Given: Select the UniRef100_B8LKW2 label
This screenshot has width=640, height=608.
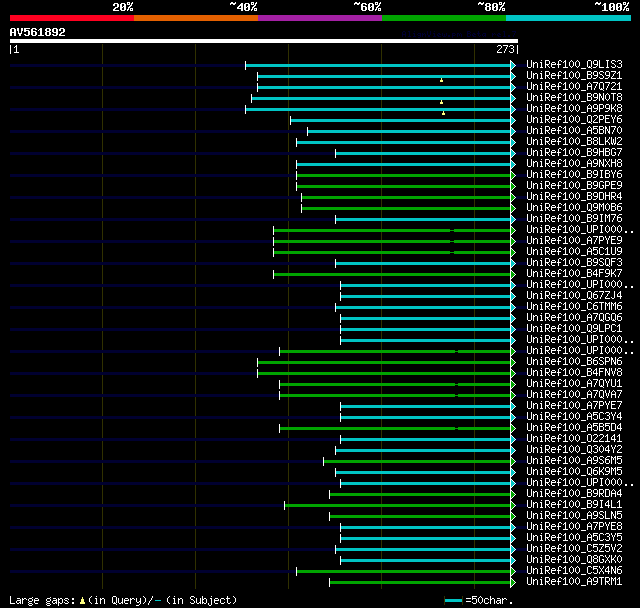Looking at the screenshot, I should (574, 142).
